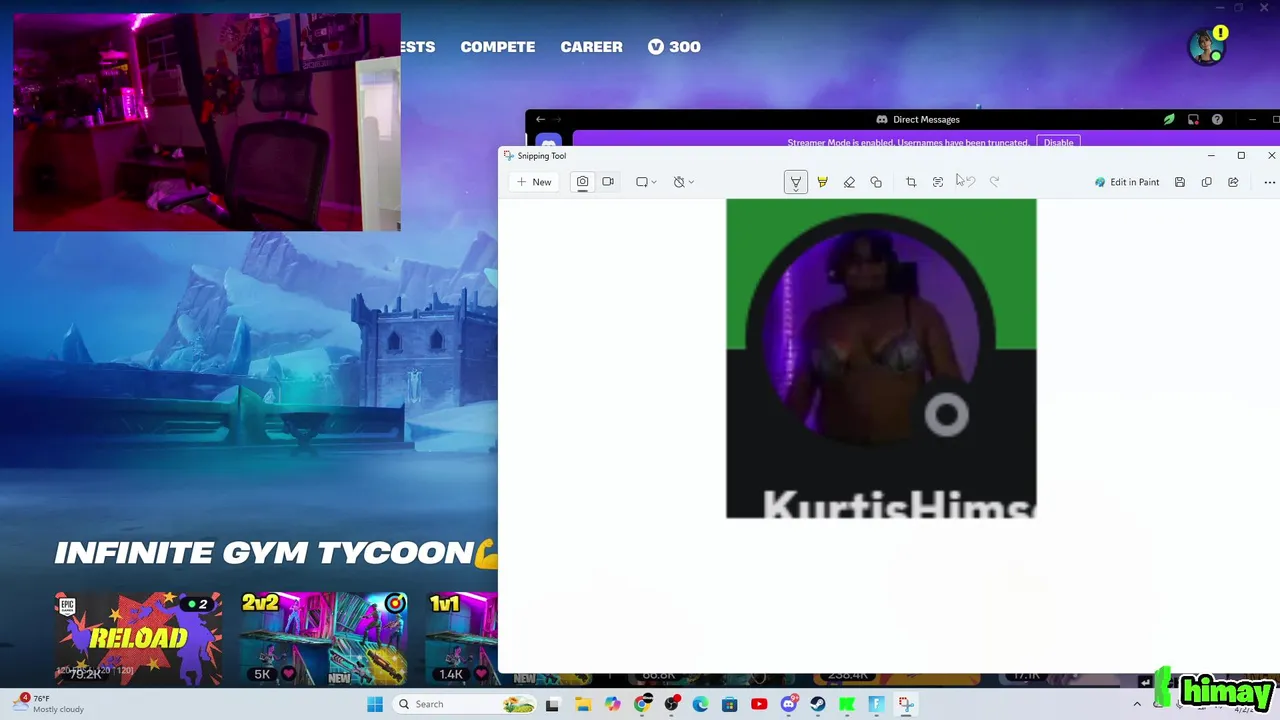This screenshot has height=720, width=1280.
Task: Select the Ballpoint pen tool
Action: tap(795, 182)
